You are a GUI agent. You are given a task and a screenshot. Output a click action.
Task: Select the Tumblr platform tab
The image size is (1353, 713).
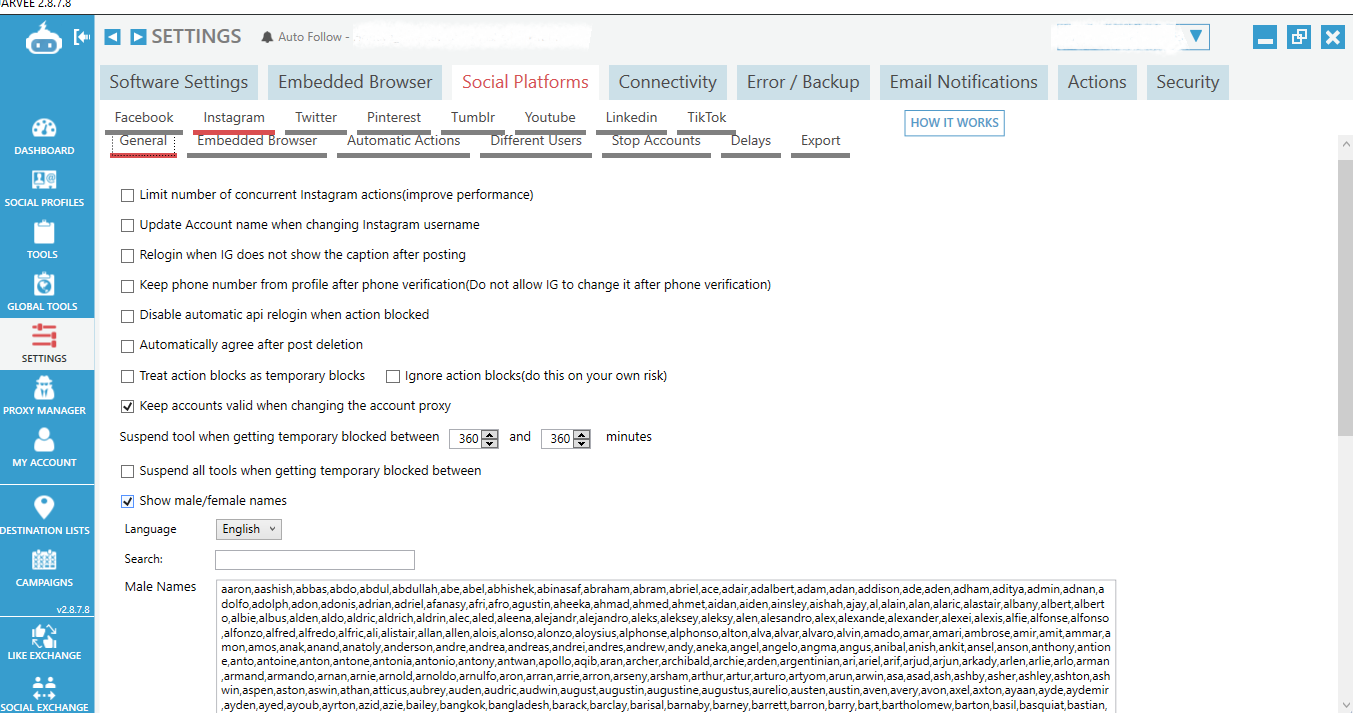(x=473, y=118)
